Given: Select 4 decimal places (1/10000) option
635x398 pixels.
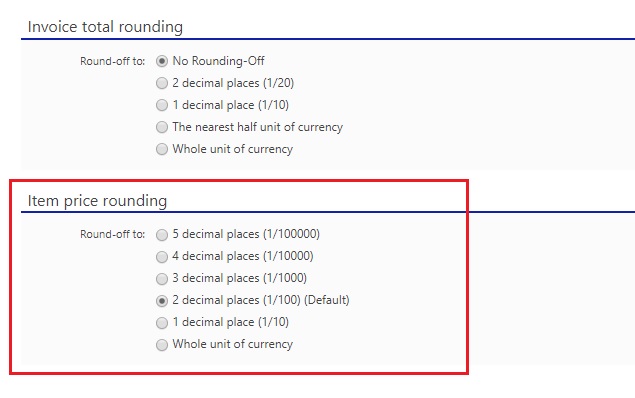Looking at the screenshot, I should coord(162,257).
